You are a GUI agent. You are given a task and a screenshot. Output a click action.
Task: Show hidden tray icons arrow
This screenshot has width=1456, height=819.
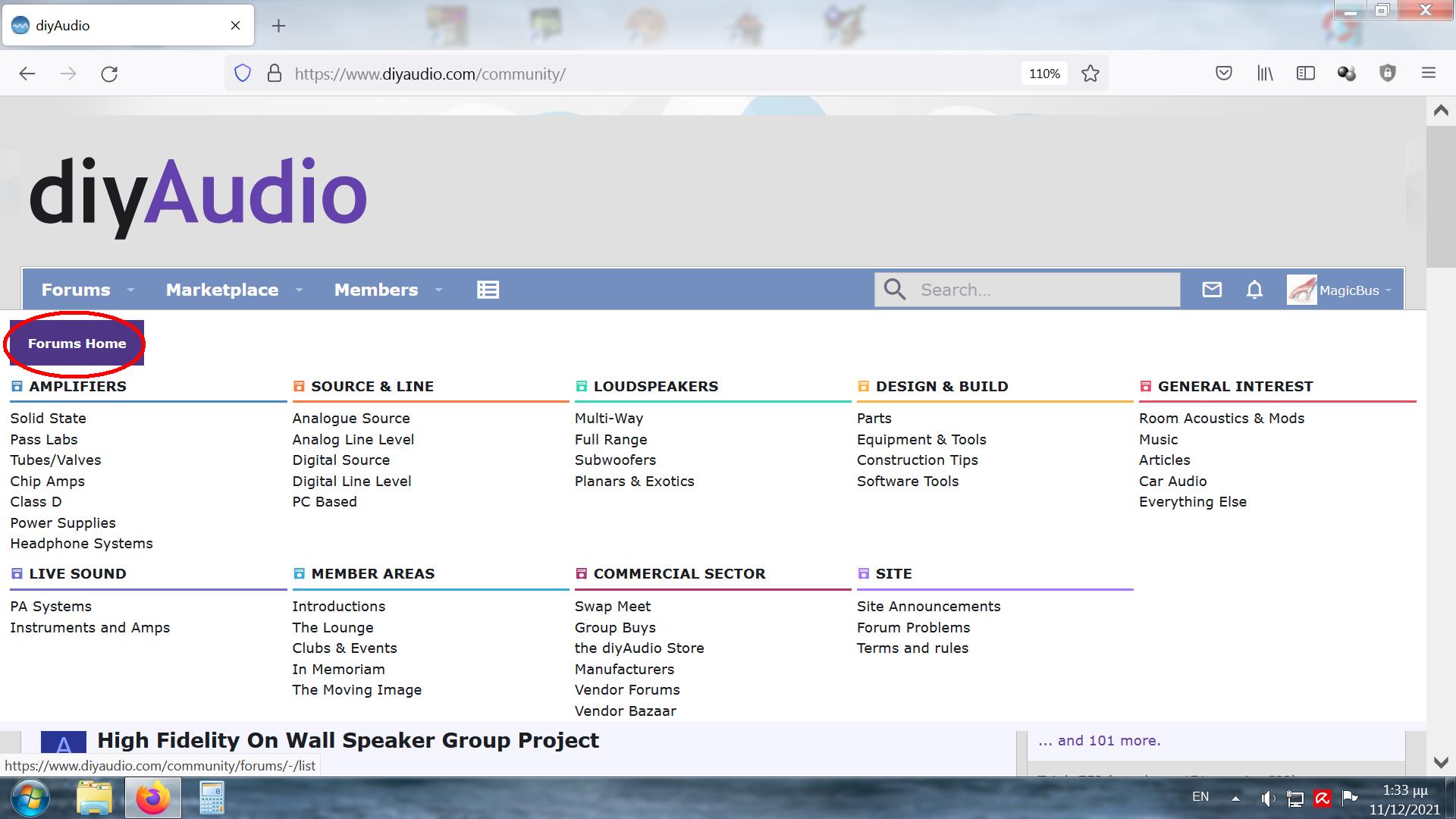[1235, 798]
